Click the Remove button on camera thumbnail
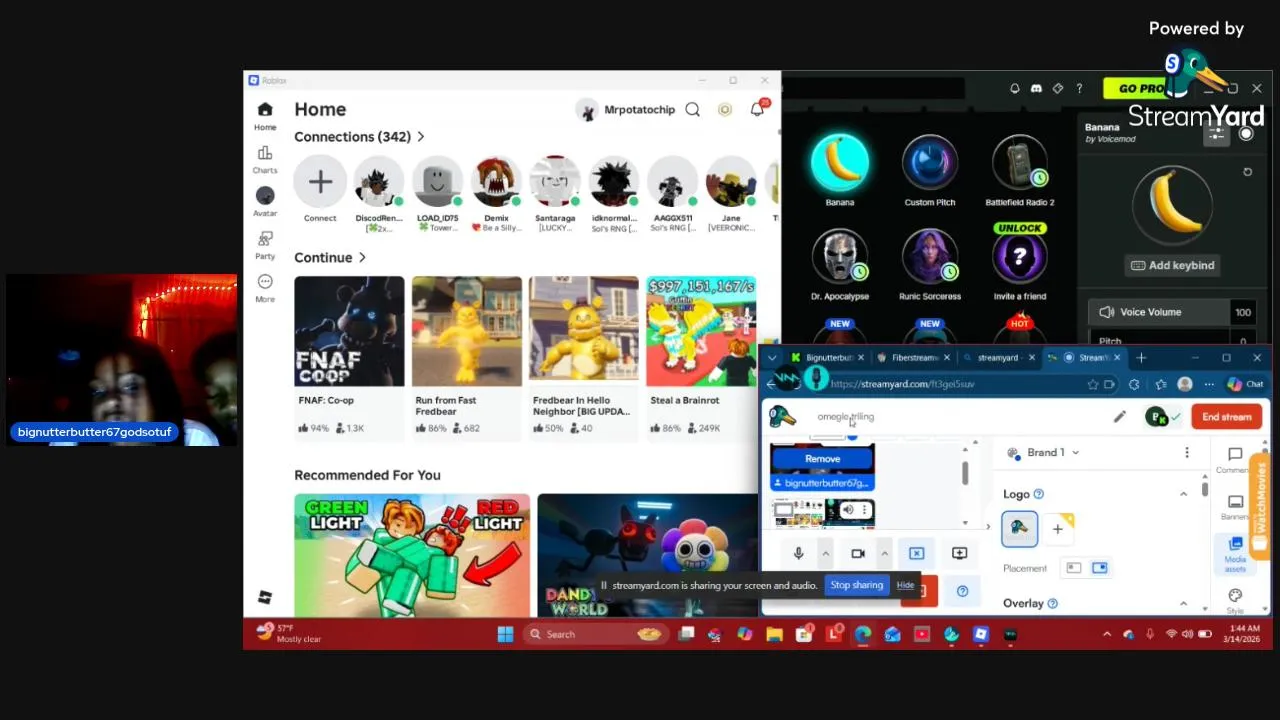This screenshot has height=720, width=1280. [x=822, y=459]
